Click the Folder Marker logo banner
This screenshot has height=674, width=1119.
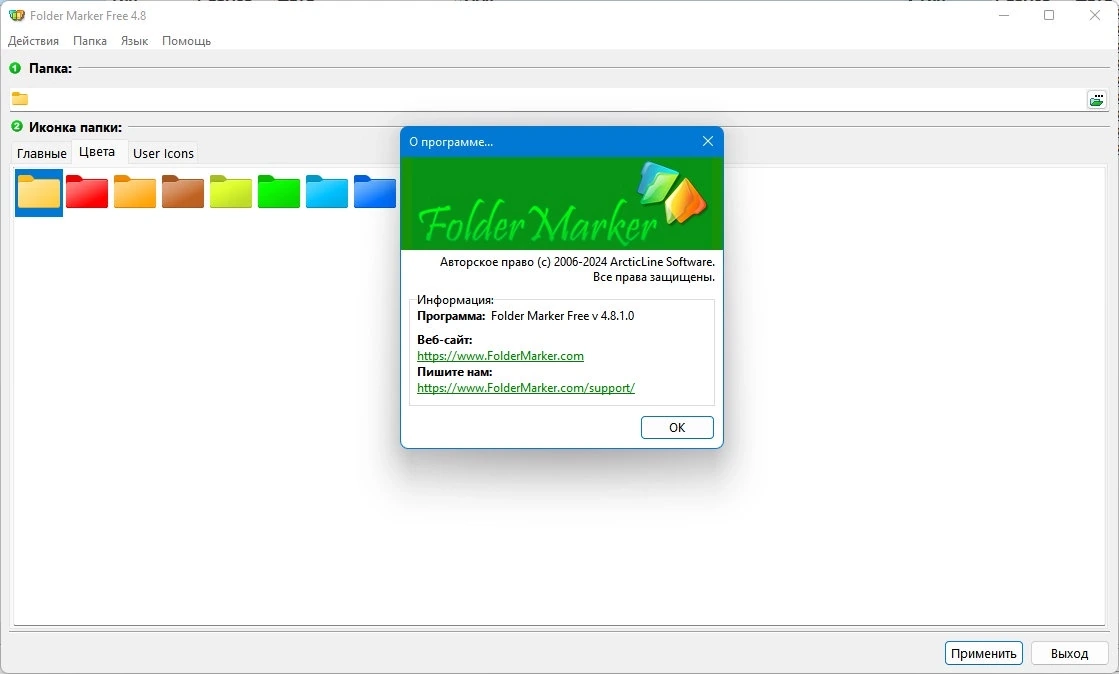click(562, 203)
